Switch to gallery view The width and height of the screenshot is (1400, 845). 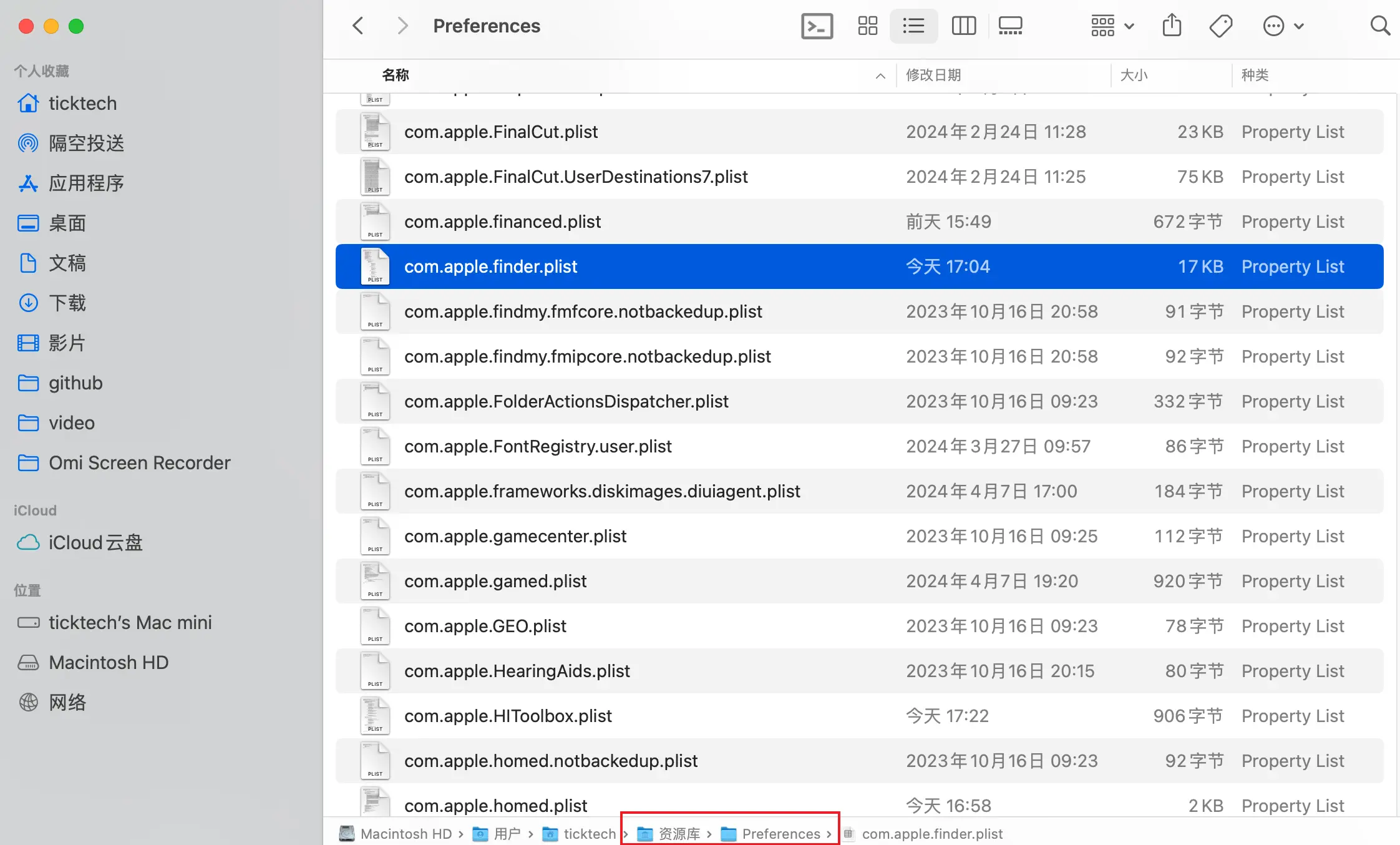pos(1010,26)
